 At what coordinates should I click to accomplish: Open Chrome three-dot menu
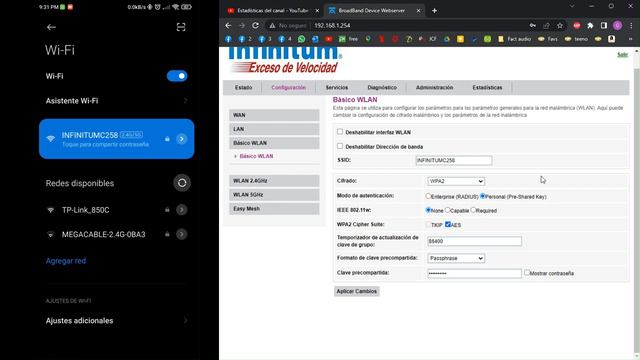pos(631,25)
